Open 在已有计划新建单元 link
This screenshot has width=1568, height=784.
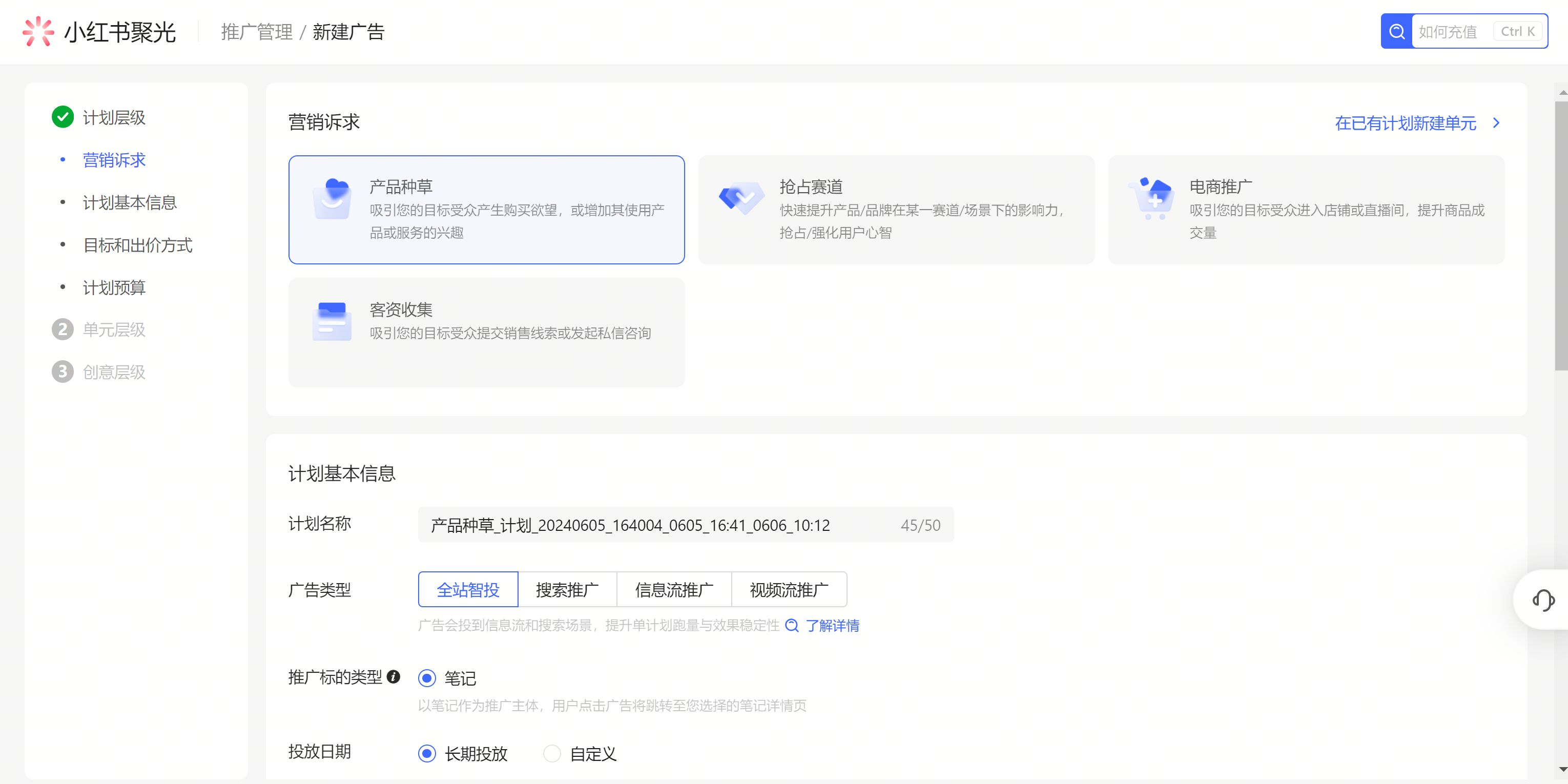tap(1406, 123)
